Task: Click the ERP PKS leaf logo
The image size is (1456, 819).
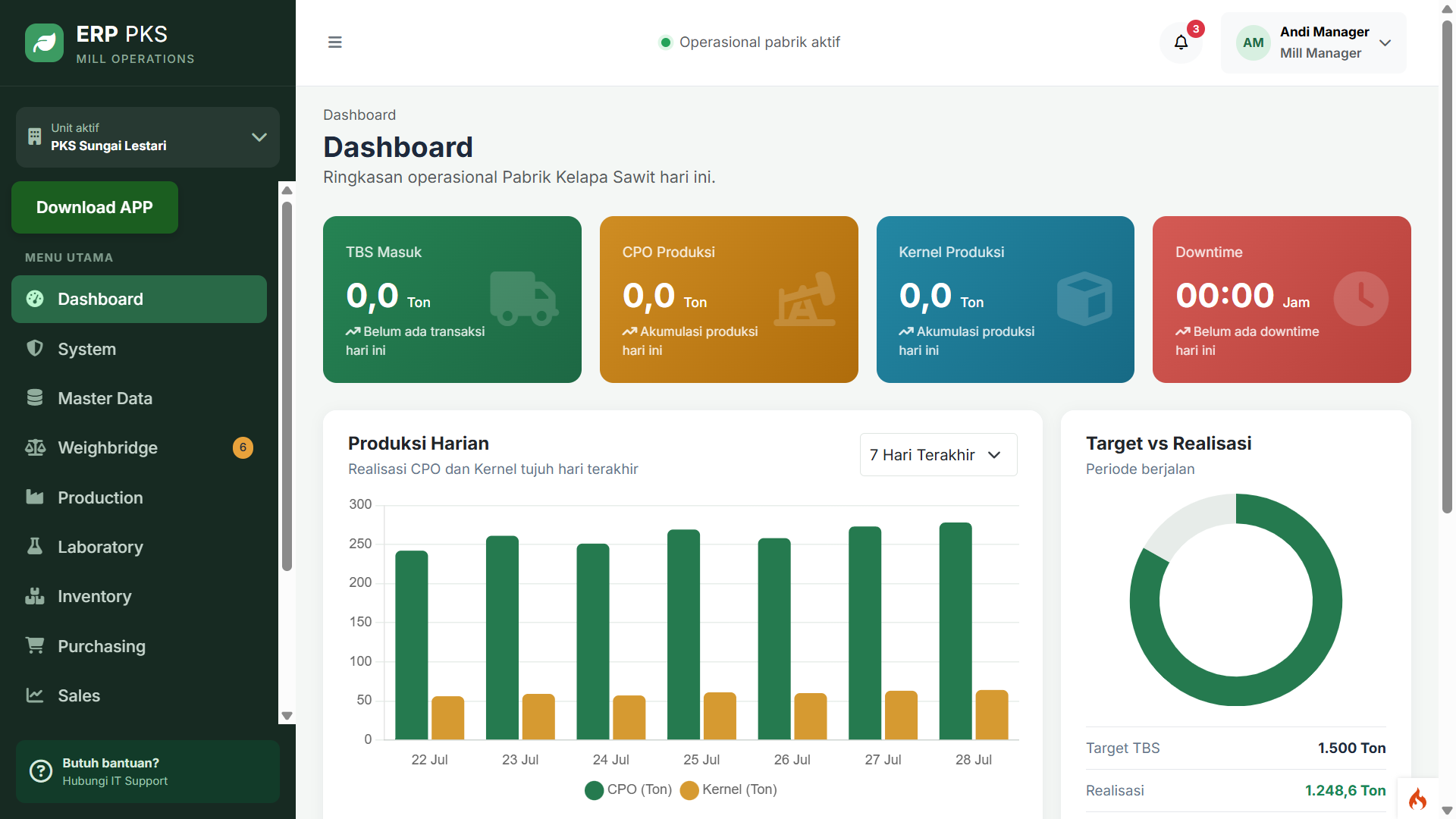Action: (44, 43)
